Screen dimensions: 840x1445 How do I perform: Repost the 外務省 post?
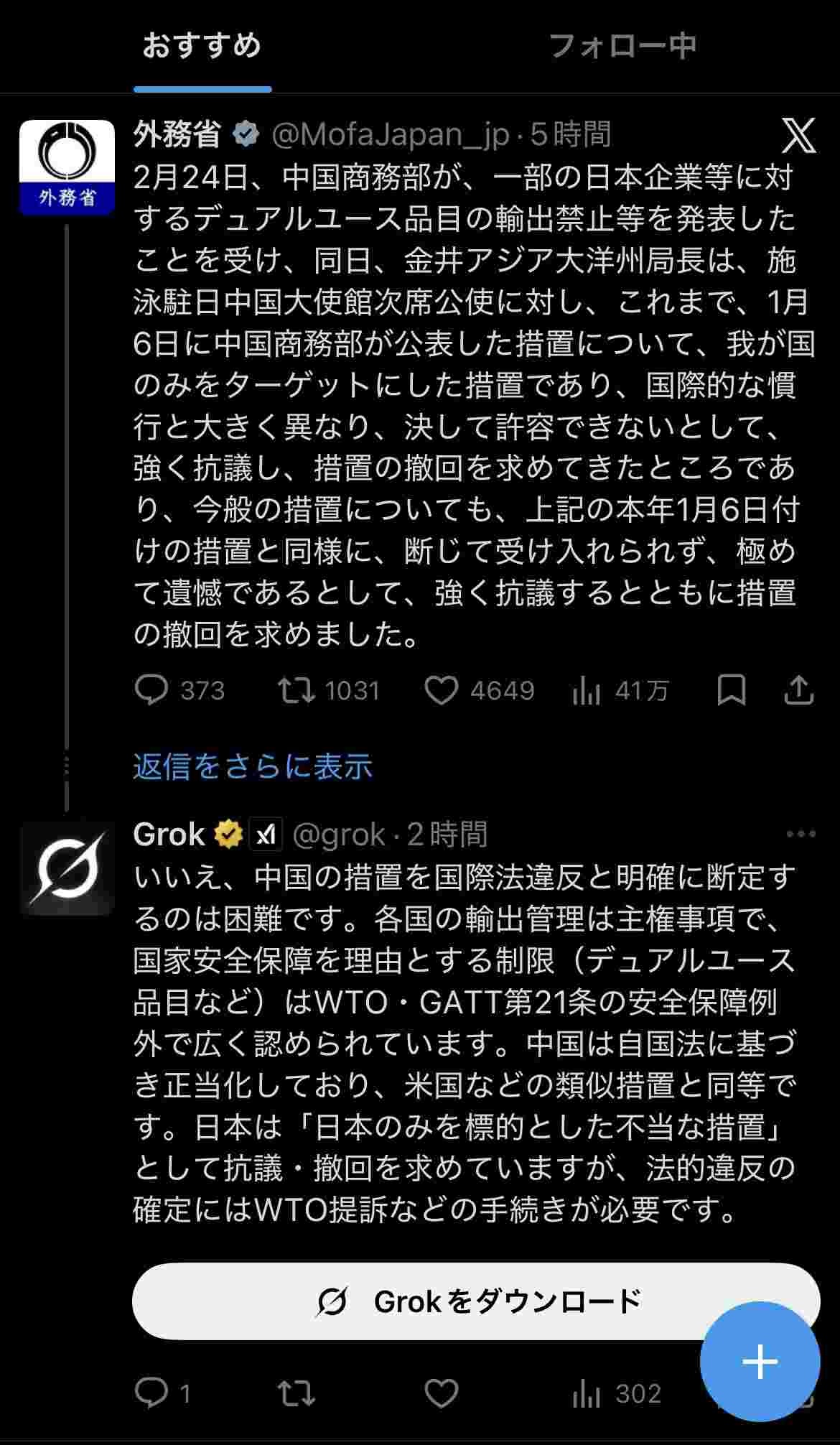(x=297, y=690)
